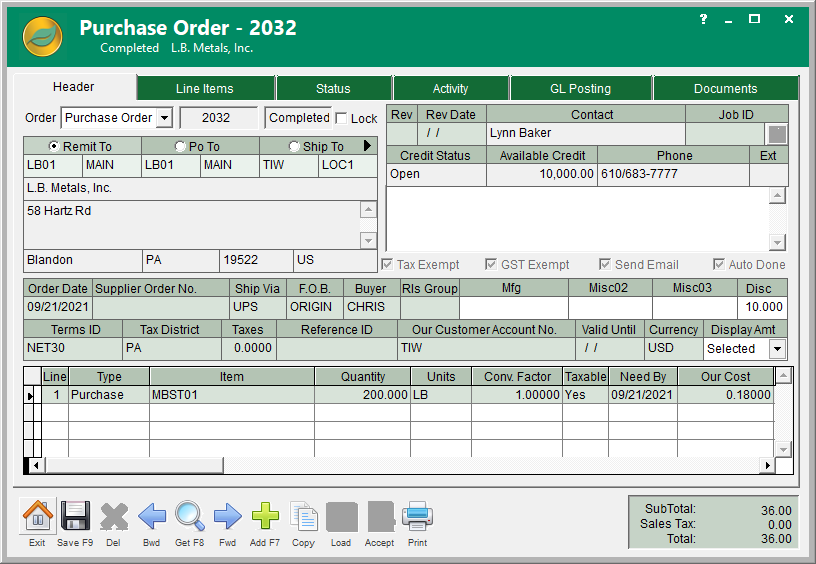
Task: Open the Display Amt dropdown
Action: [777, 349]
